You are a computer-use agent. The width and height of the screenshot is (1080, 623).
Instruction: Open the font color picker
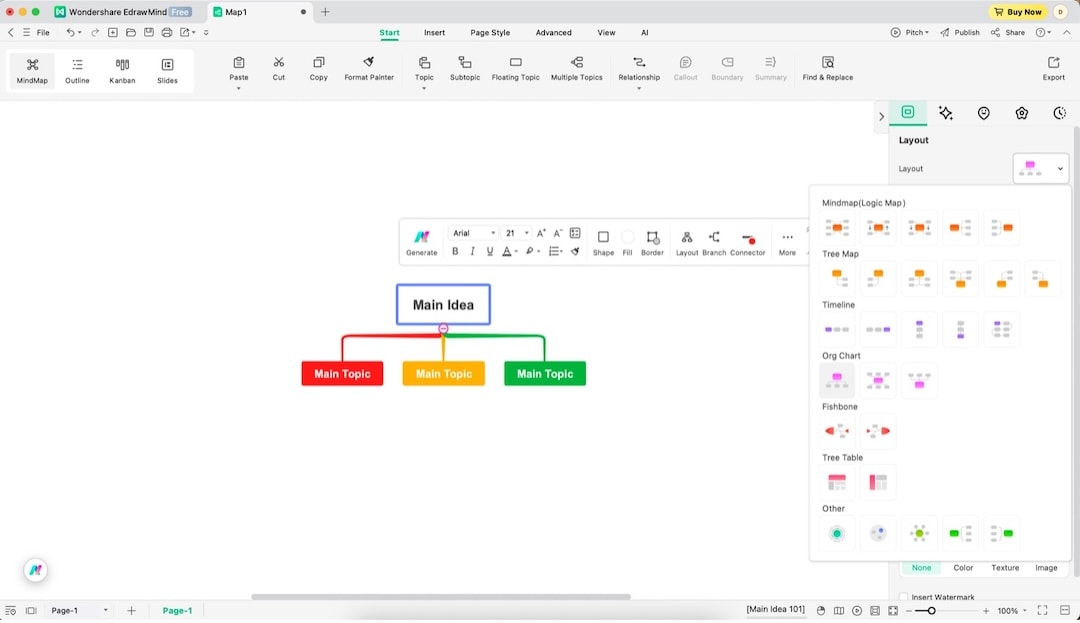coord(509,251)
